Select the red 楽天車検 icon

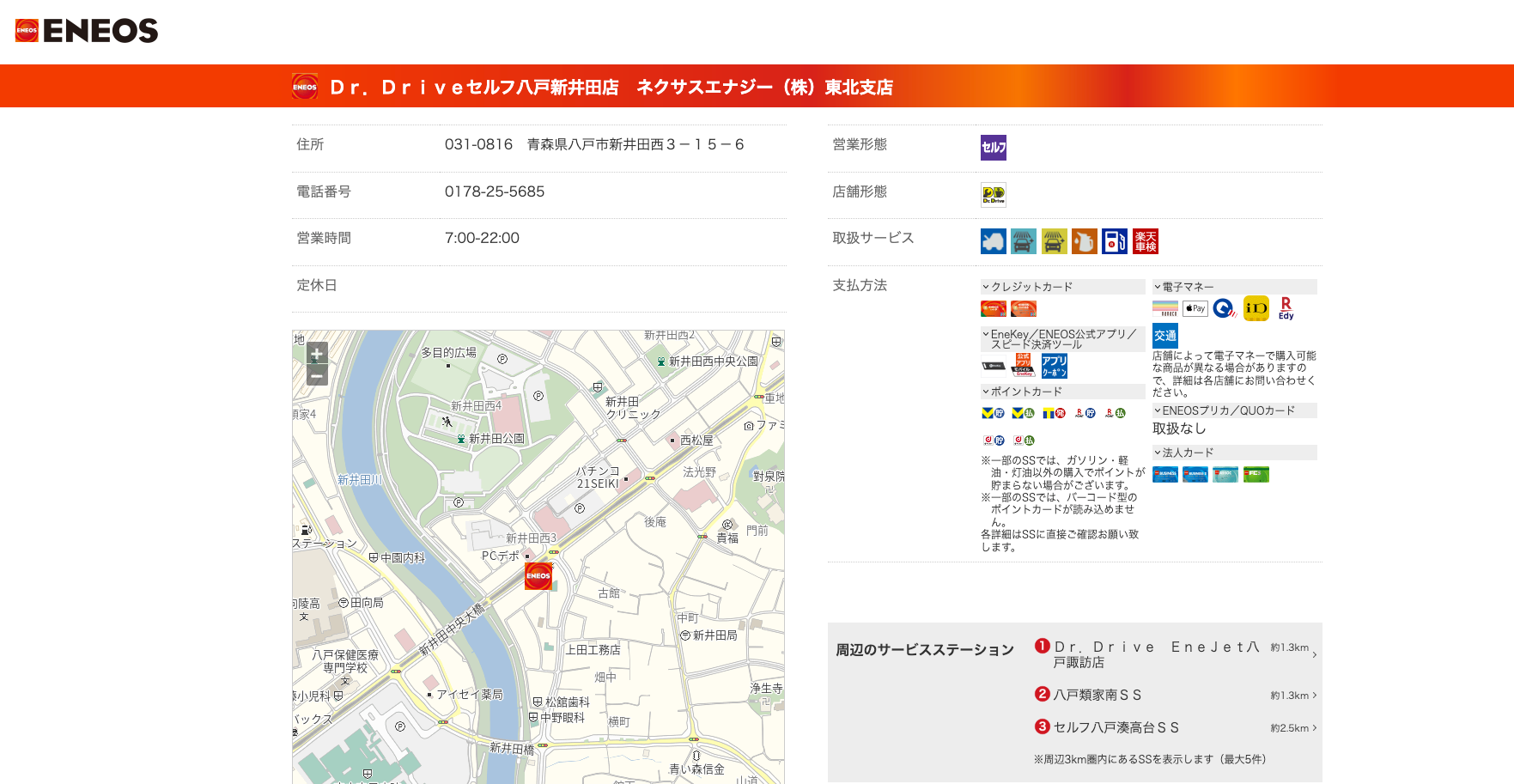[x=1146, y=241]
